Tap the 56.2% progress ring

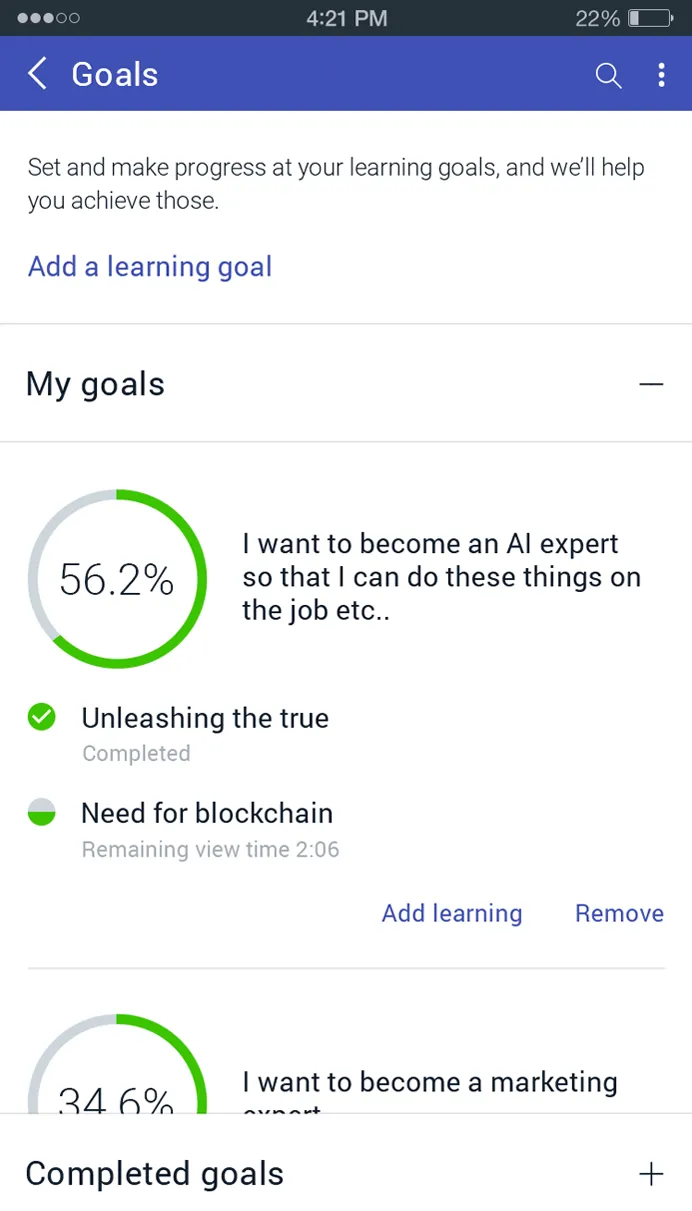point(117,579)
